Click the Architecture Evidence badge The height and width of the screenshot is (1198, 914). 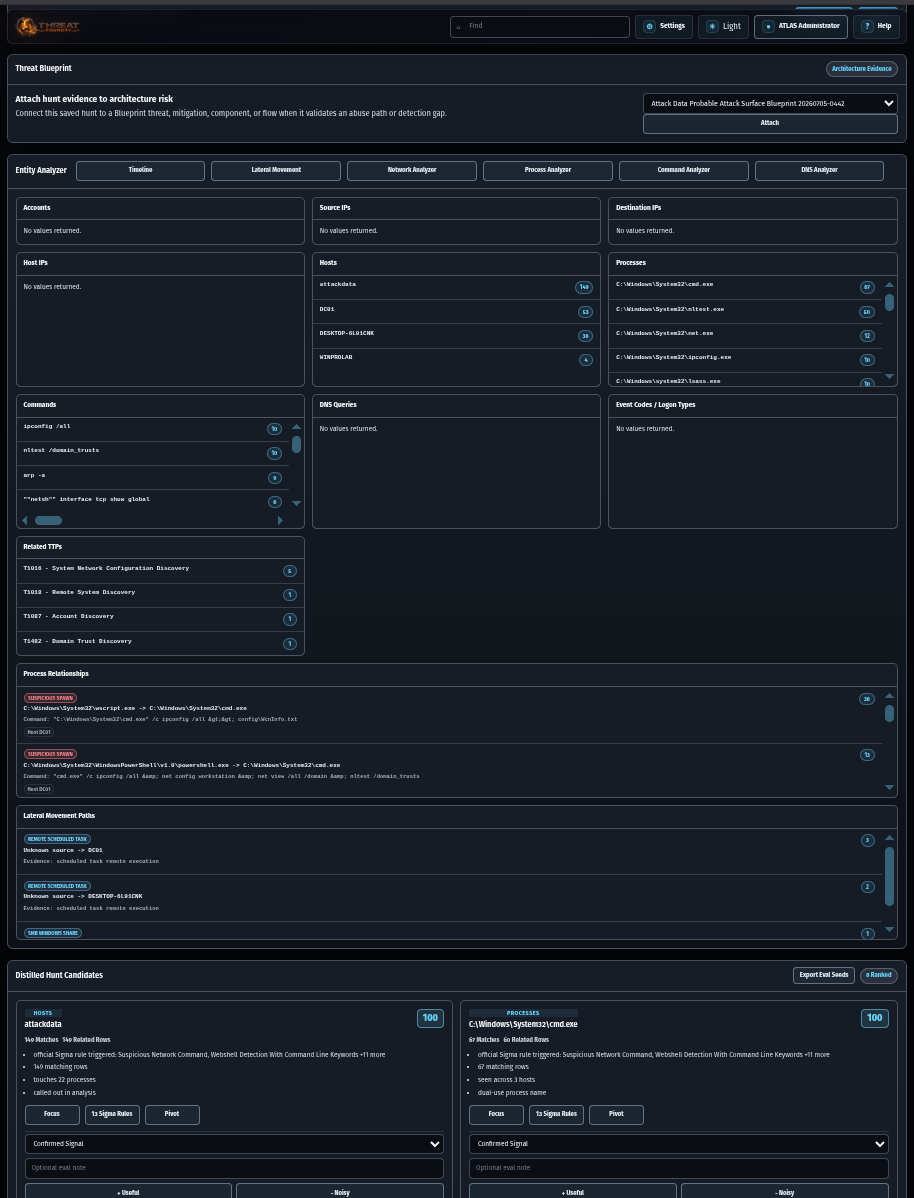pos(862,69)
